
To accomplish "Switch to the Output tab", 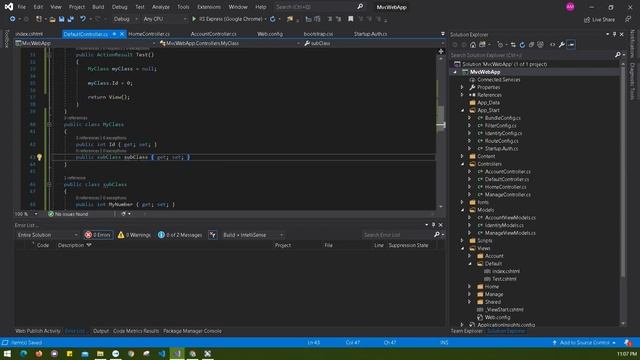I will (x=101, y=331).
